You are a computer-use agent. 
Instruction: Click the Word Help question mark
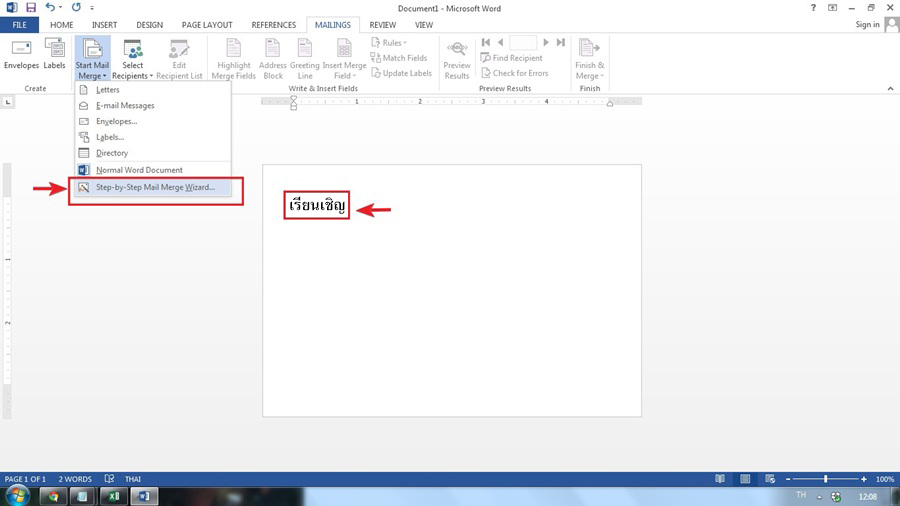click(813, 7)
